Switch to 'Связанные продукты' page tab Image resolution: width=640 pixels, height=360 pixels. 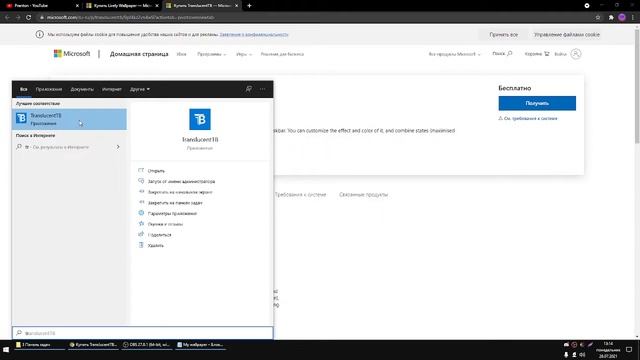pyautogui.click(x=363, y=195)
